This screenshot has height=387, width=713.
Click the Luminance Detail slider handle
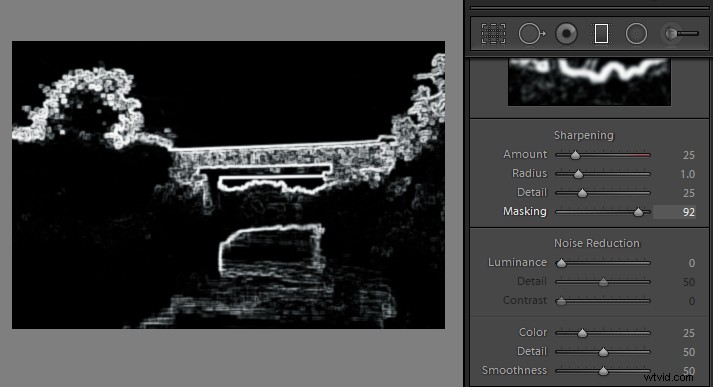click(x=603, y=282)
